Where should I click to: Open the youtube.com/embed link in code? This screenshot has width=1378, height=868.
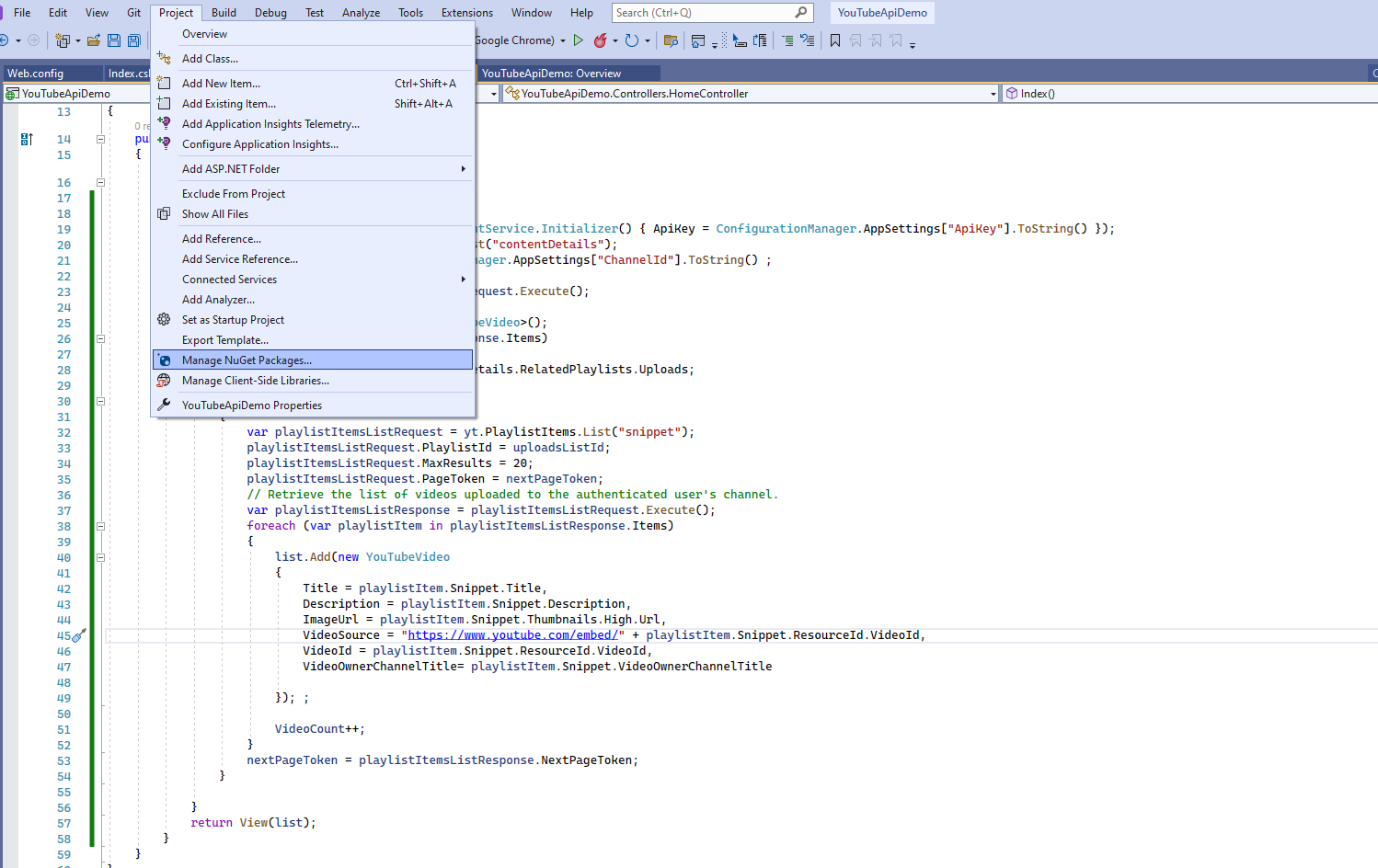click(512, 635)
